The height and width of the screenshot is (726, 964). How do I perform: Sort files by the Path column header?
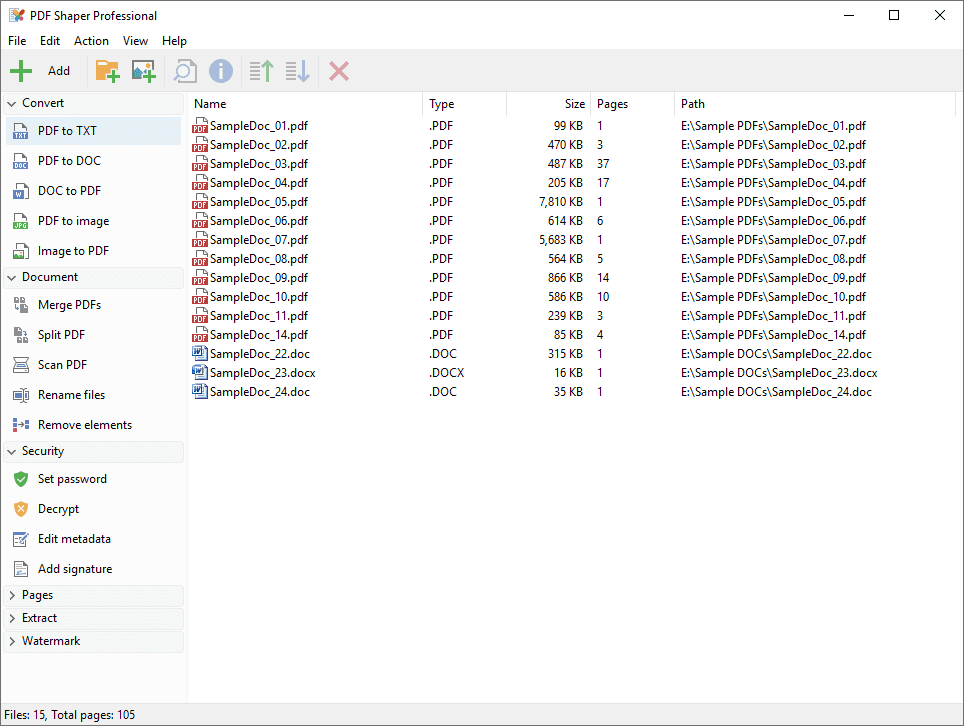pyautogui.click(x=815, y=104)
